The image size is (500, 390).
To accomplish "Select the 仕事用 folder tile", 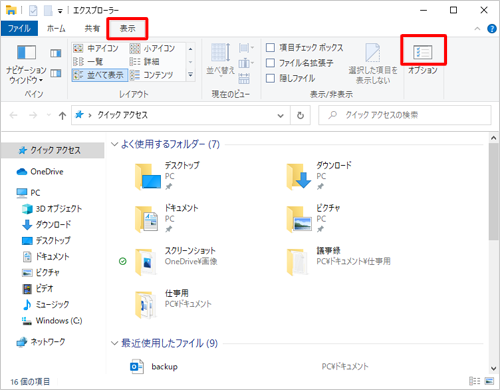I will click(173, 304).
